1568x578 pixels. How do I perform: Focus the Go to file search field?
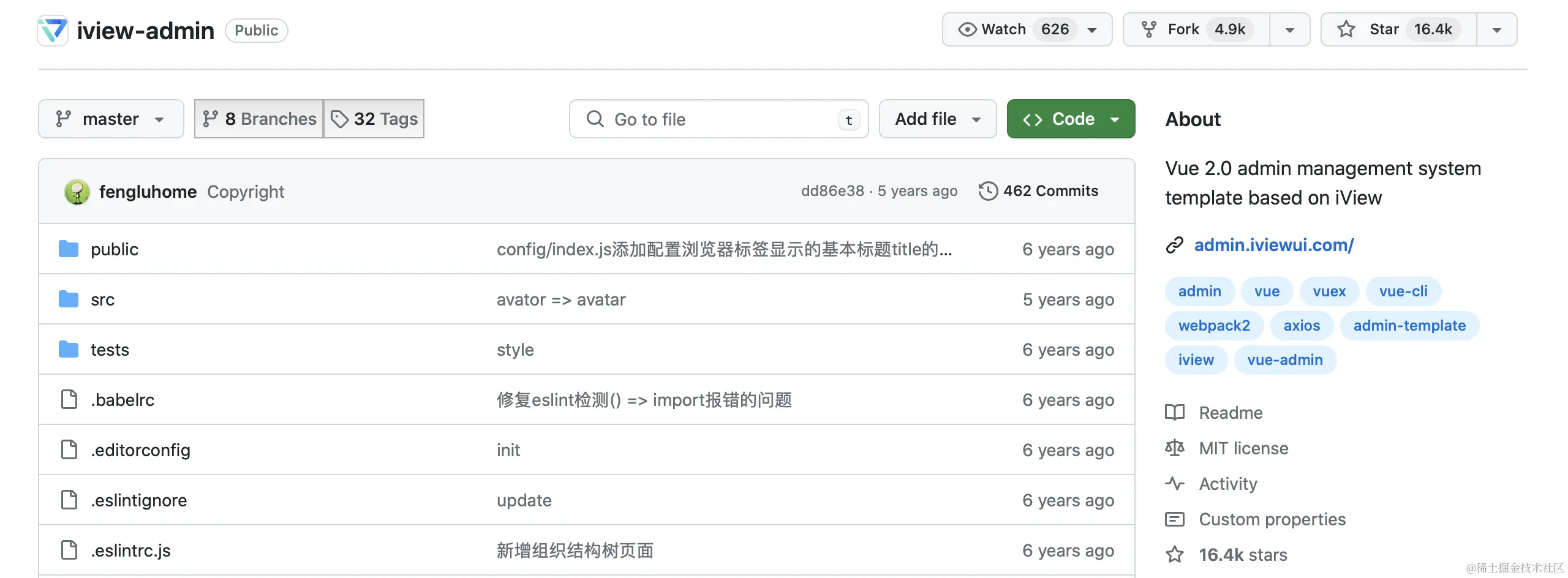point(718,119)
